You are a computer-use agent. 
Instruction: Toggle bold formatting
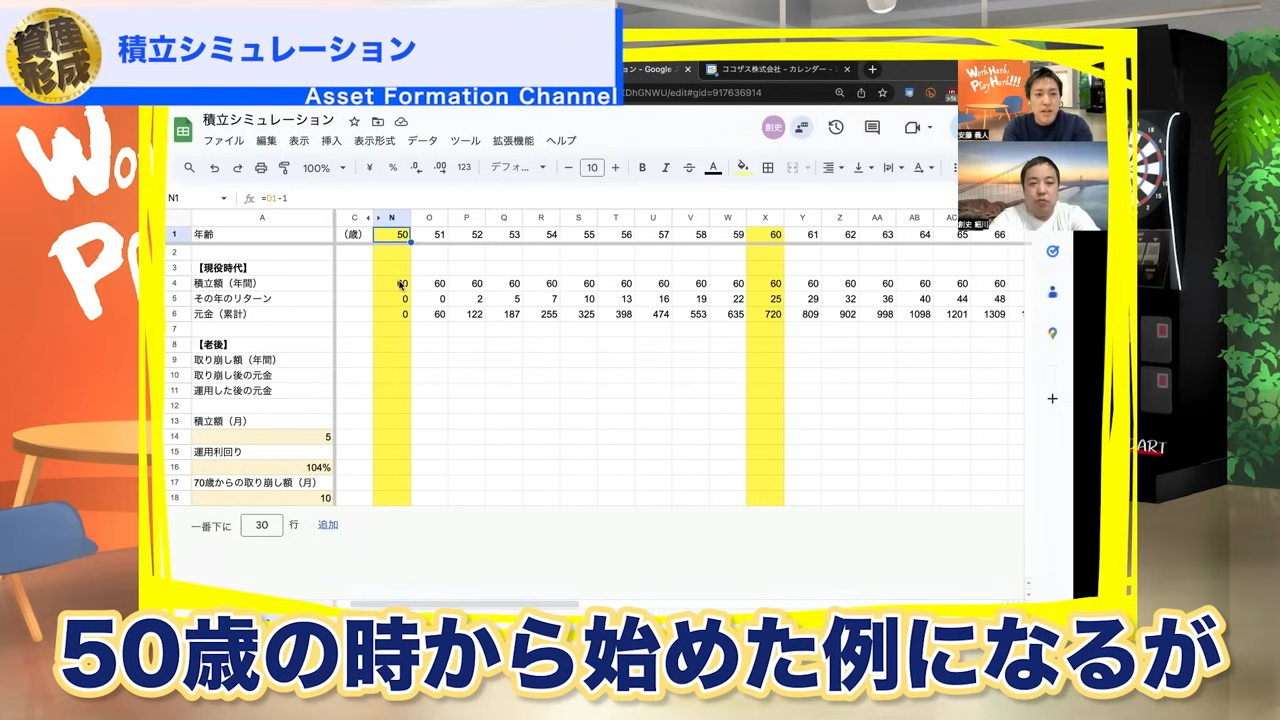point(642,167)
